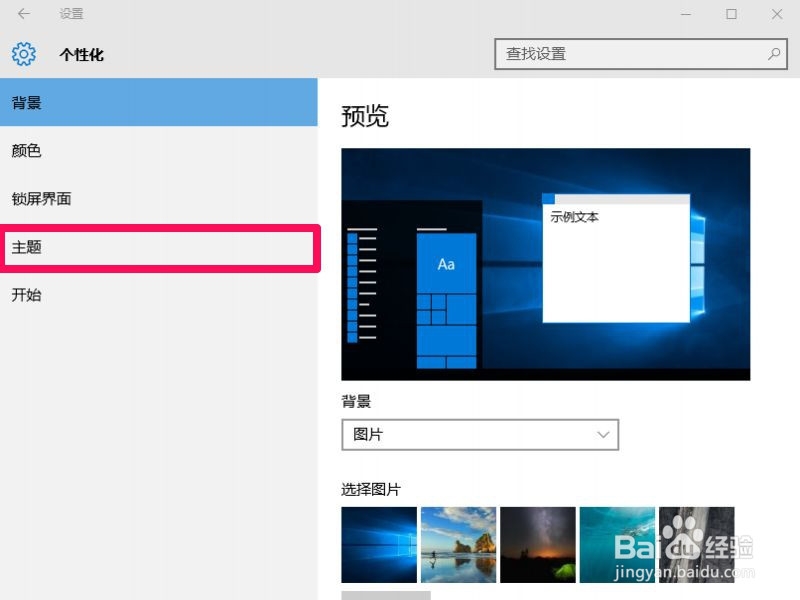Focus the 查找设置 search field
The height and width of the screenshot is (600, 800).
[641, 54]
